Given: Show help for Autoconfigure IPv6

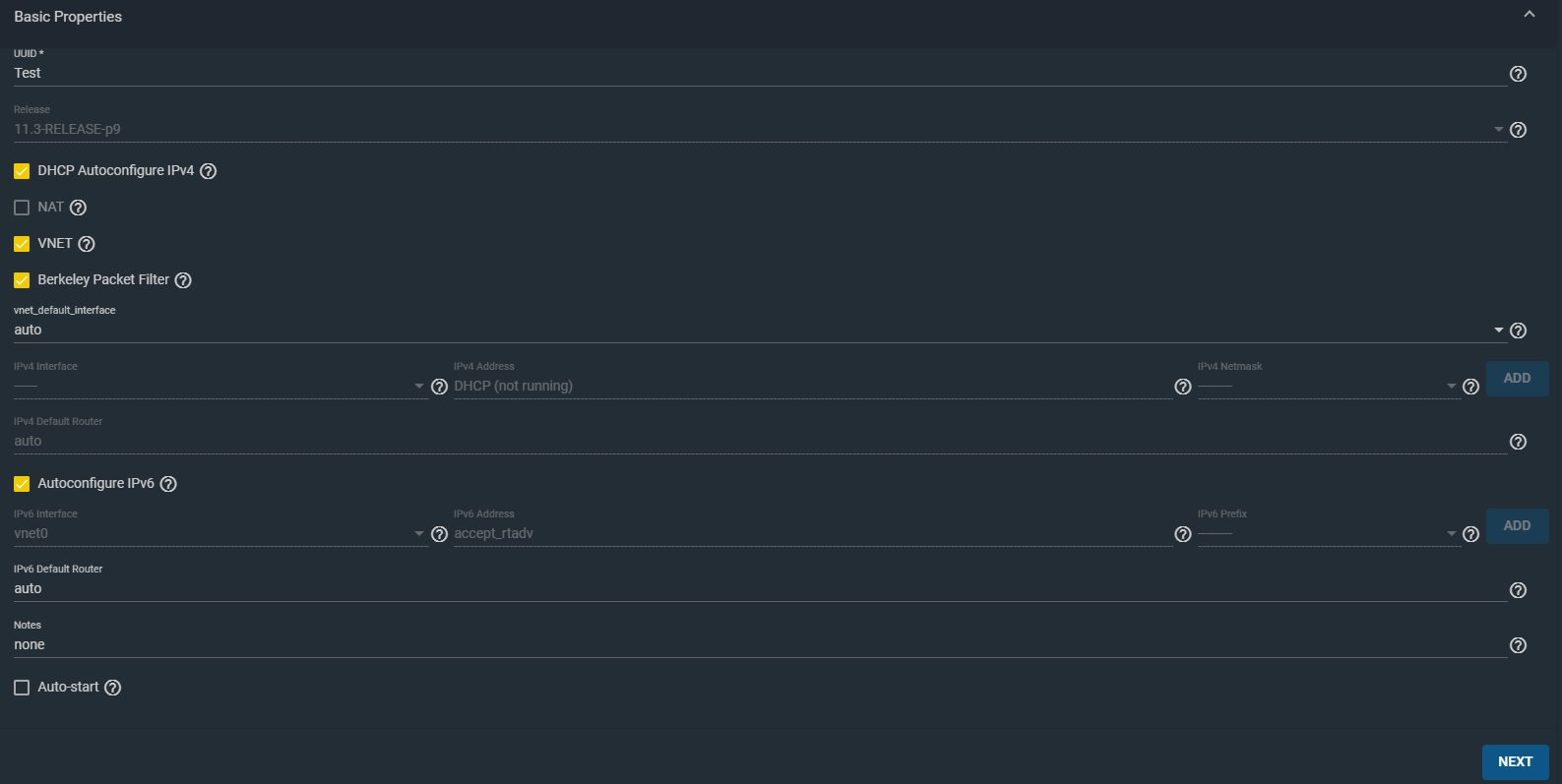Looking at the screenshot, I should (x=168, y=484).
